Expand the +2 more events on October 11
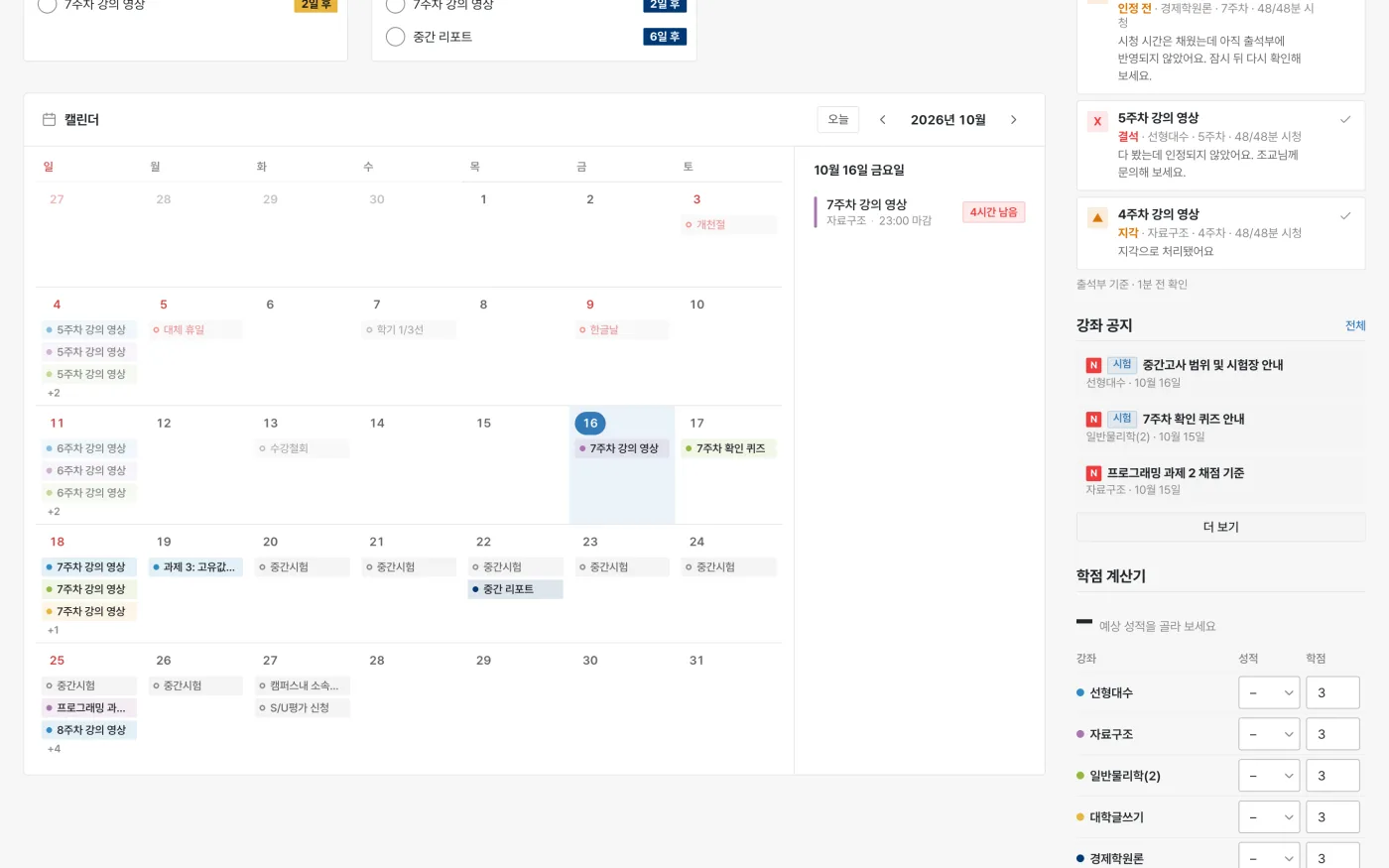Screen dimensions: 1389x868 tap(54, 512)
